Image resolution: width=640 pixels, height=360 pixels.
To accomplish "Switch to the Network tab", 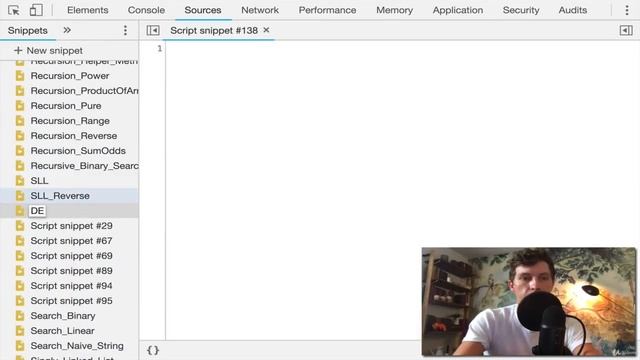I will point(260,10).
